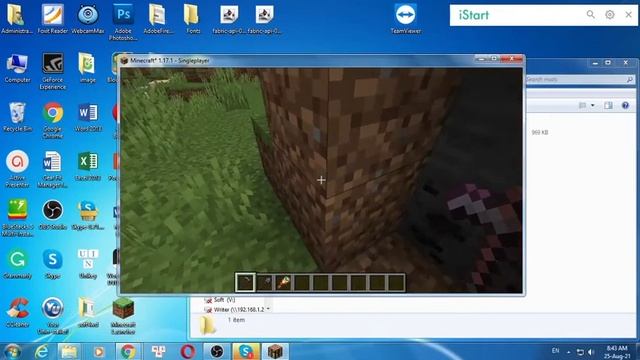Viewport: 640px width, 360px height.
Task: Click the Explorer window search box
Action: coord(580,80)
